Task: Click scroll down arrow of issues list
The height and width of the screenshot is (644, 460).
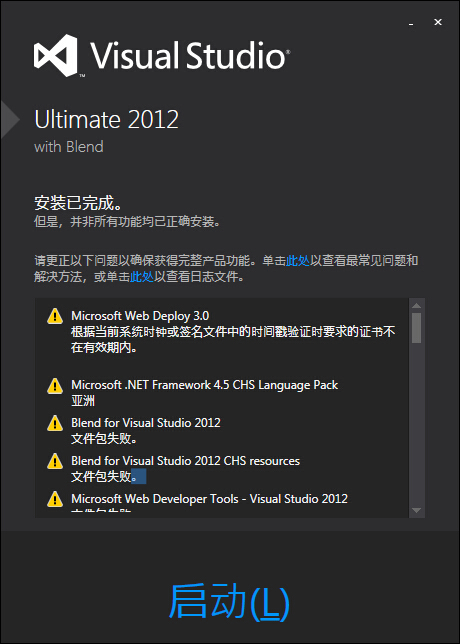Action: pos(416,510)
